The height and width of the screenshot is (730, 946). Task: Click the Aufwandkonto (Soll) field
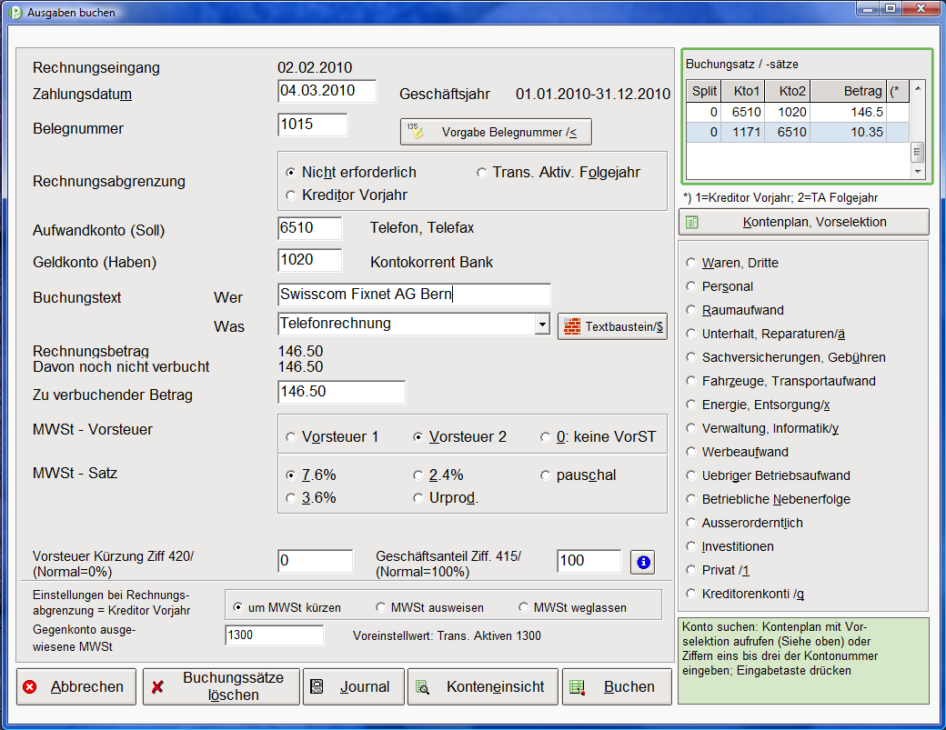coord(310,229)
